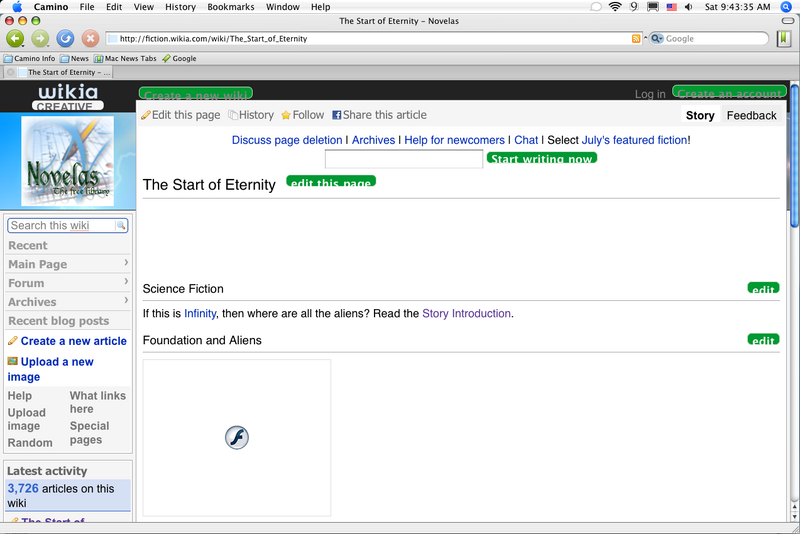Click the Wikia Creative logo
Image resolution: width=800 pixels, height=534 pixels.
[x=68, y=97]
